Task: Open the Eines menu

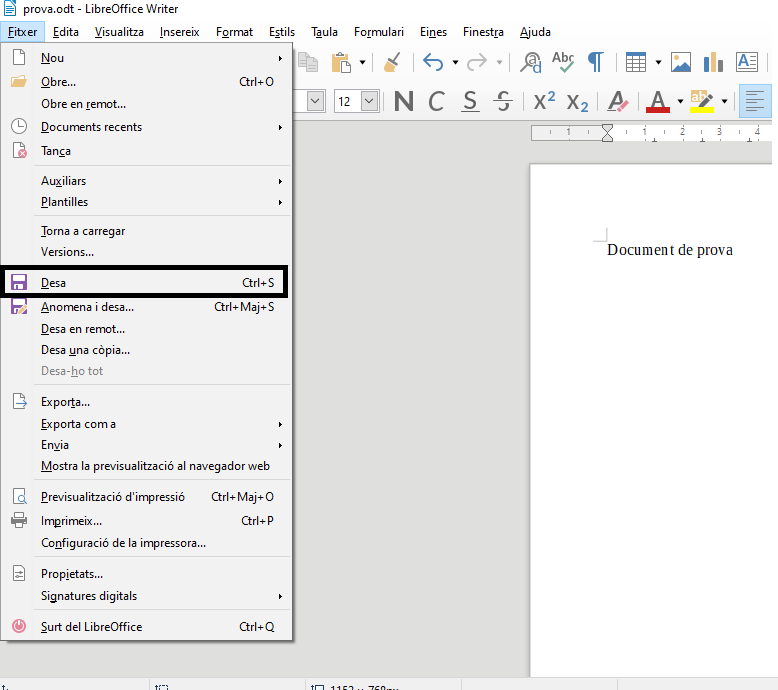Action: point(433,32)
